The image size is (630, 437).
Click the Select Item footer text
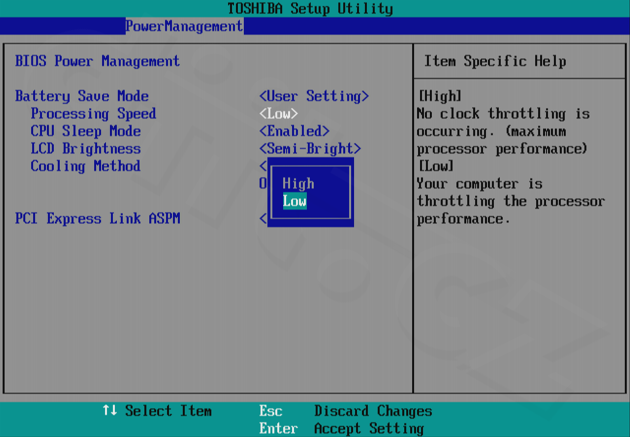(168, 411)
